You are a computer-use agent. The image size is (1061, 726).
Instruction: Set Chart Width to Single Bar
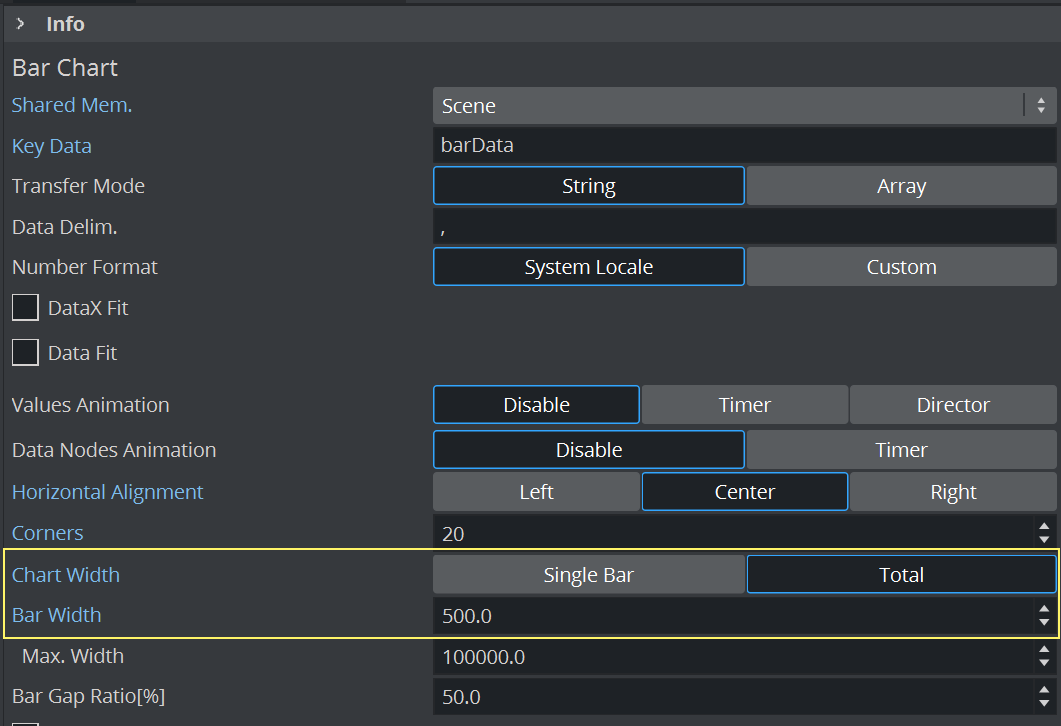tap(588, 575)
